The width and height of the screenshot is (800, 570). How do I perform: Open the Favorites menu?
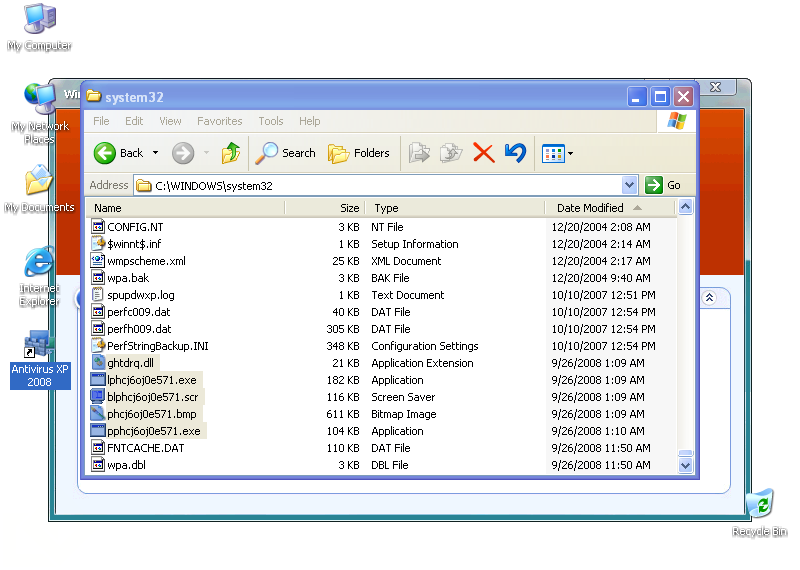(x=219, y=121)
